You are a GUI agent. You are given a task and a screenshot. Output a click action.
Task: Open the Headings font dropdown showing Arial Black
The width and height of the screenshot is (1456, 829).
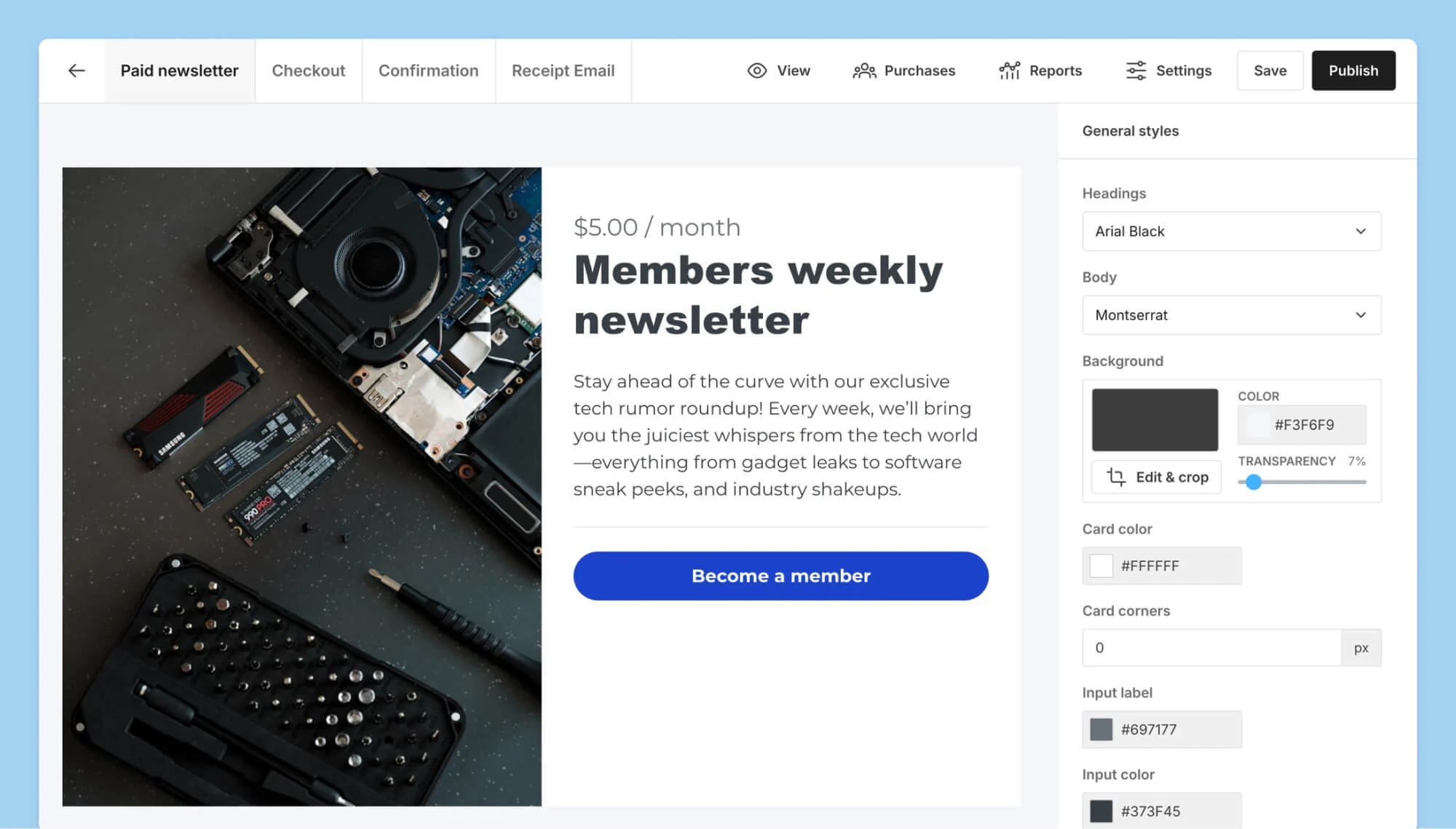click(1231, 231)
